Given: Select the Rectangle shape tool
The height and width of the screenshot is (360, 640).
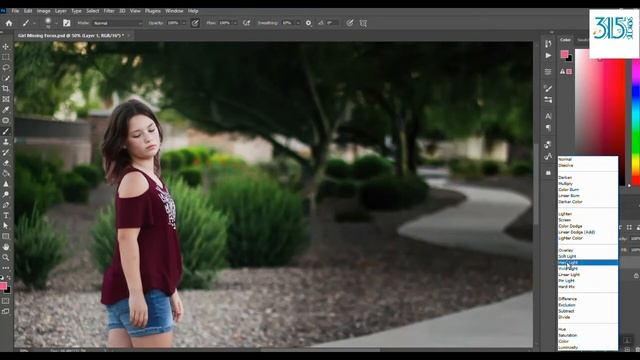Looking at the screenshot, I should pos(6,236).
